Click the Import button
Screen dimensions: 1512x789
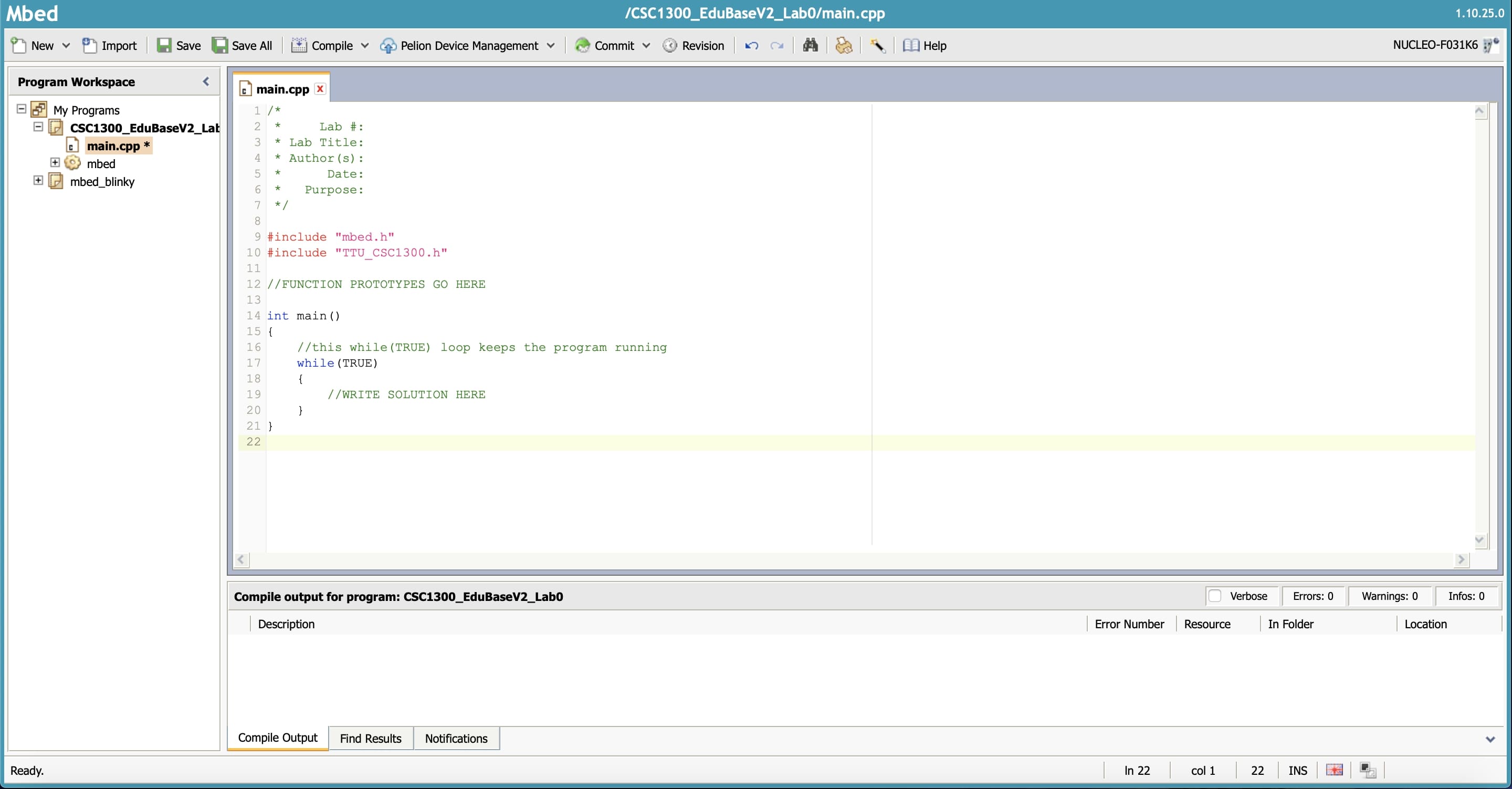click(110, 45)
